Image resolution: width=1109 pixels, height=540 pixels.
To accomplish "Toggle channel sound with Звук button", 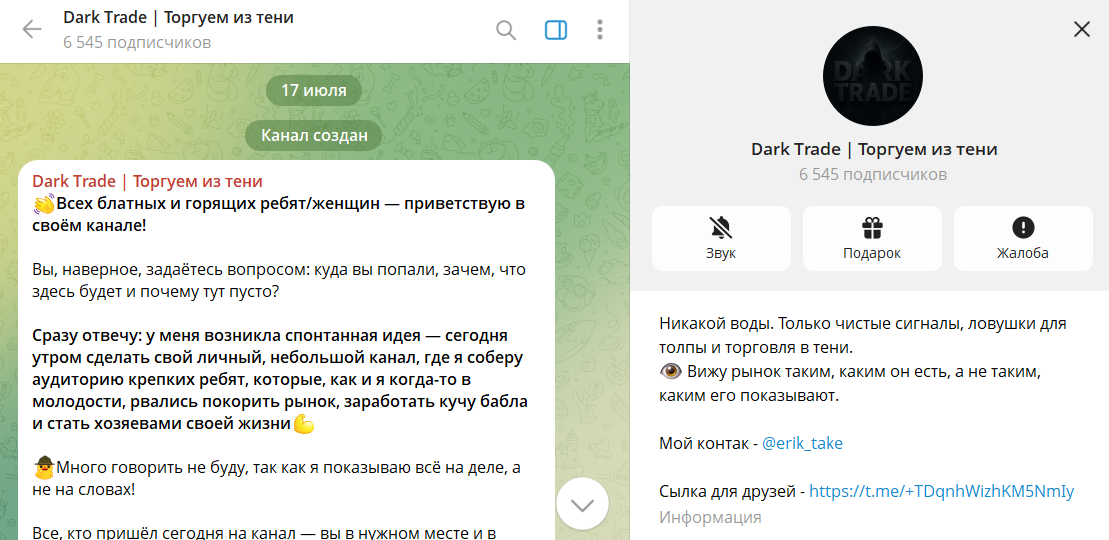I will coord(721,238).
